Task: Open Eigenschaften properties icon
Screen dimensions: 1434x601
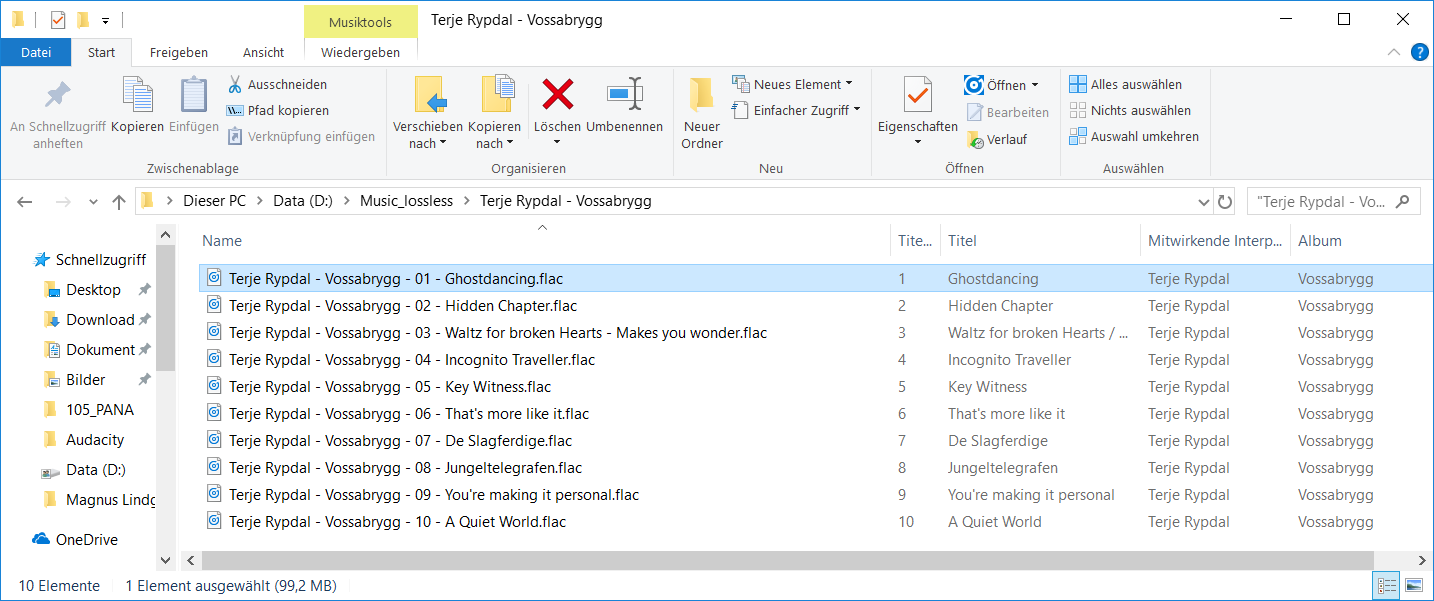Action: click(917, 94)
